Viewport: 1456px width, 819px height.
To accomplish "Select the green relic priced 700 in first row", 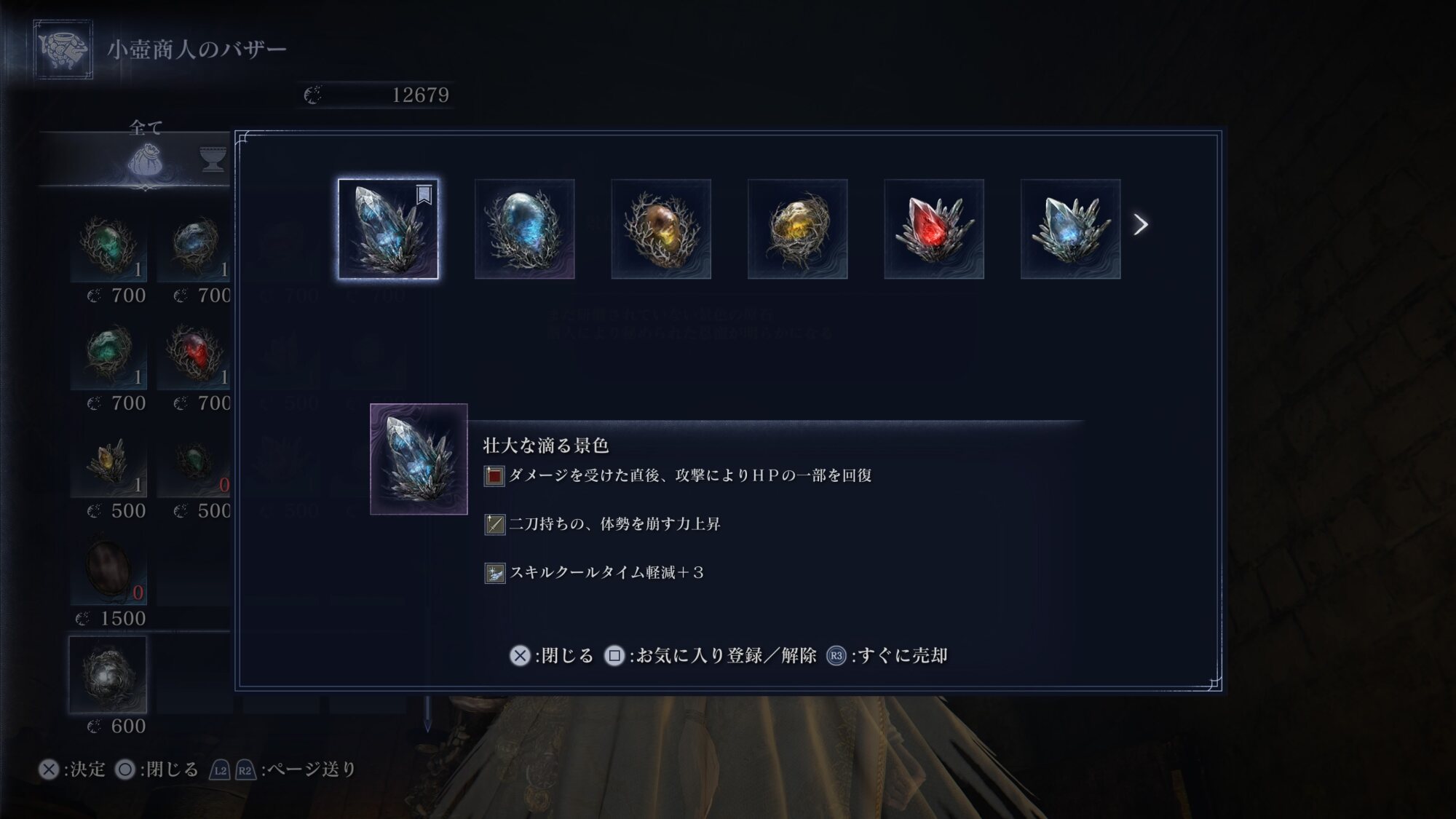I will (x=108, y=246).
